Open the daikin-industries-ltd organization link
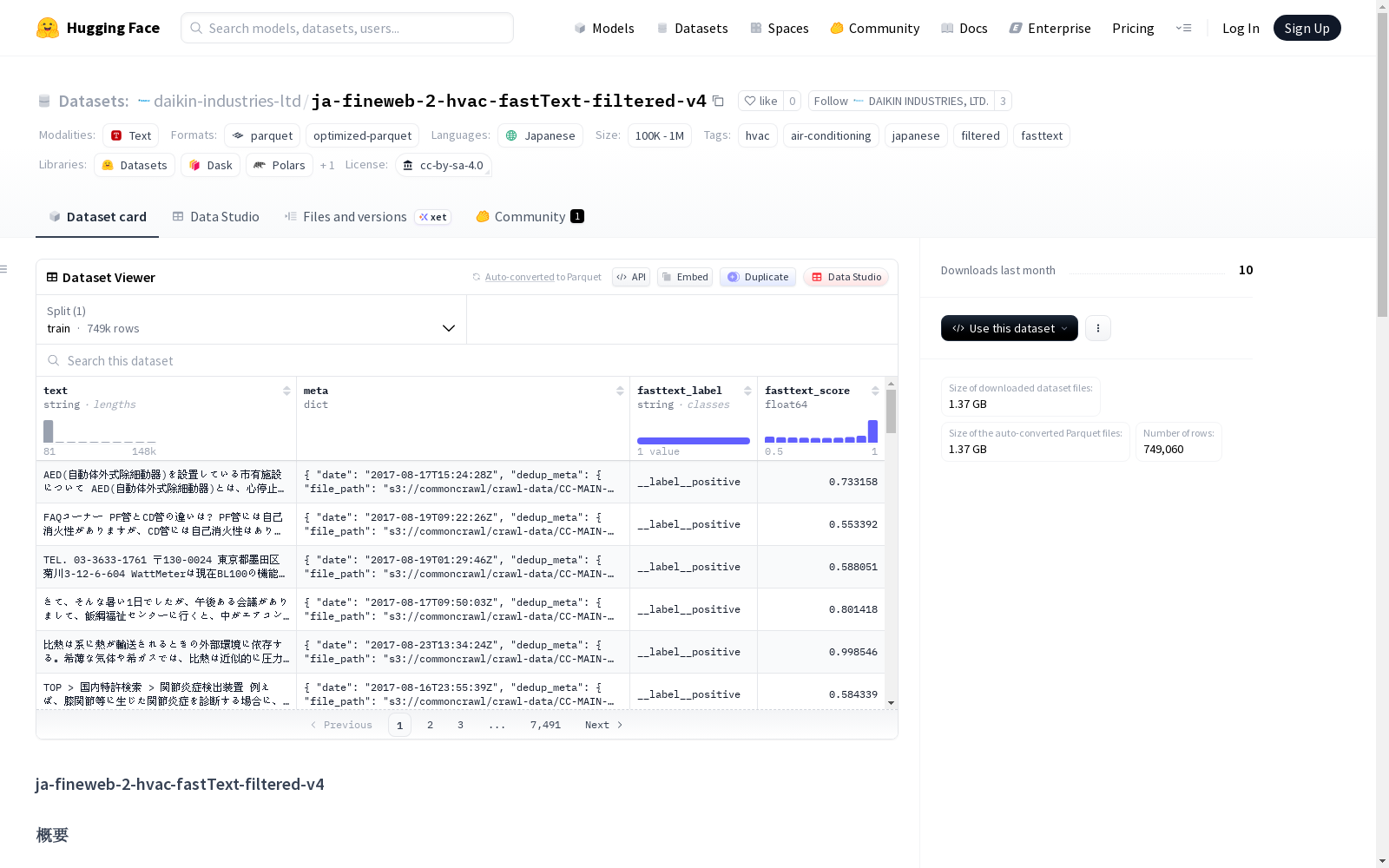 (227, 101)
